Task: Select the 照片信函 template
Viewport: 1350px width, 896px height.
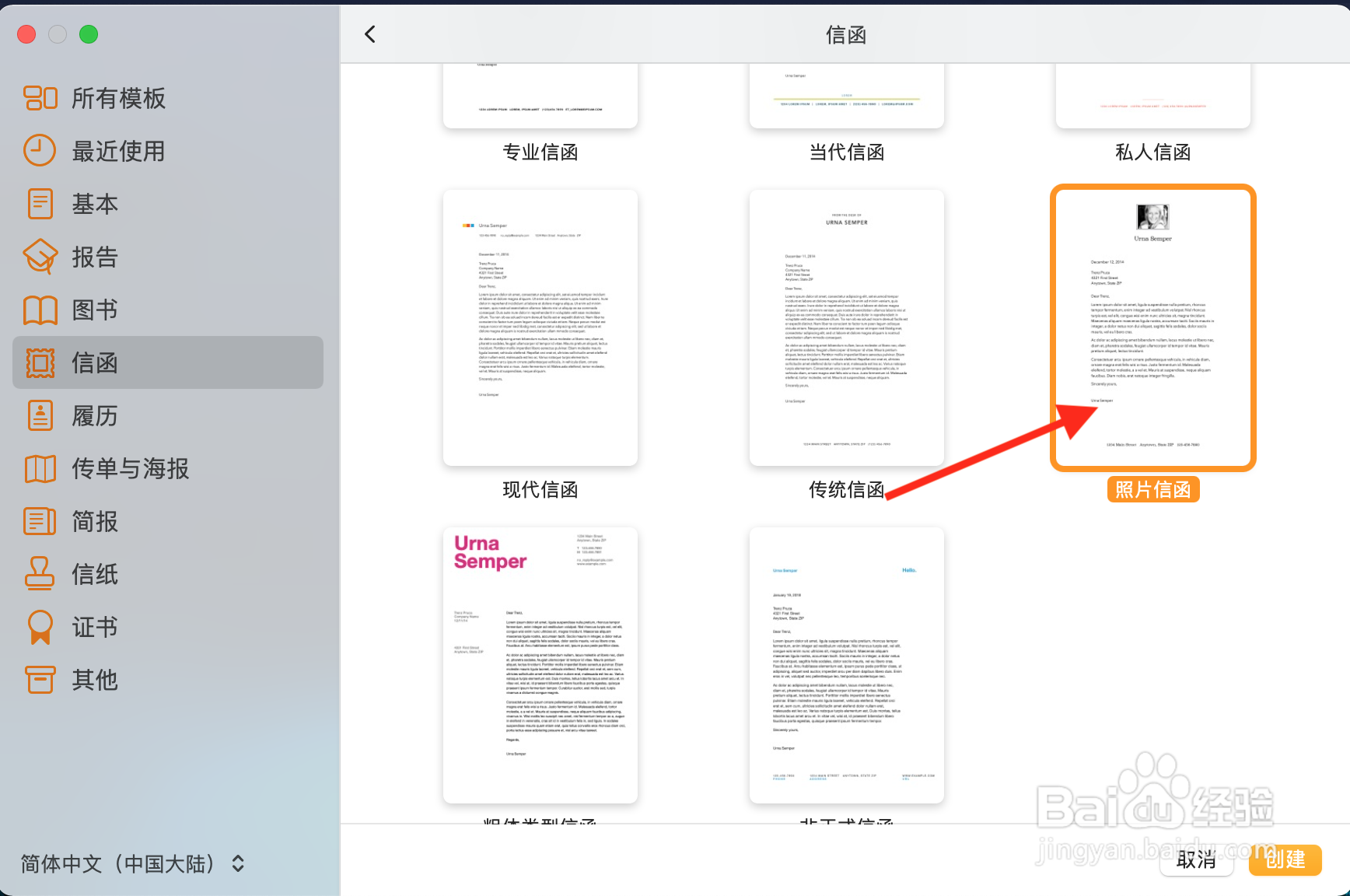Action: pos(1152,327)
